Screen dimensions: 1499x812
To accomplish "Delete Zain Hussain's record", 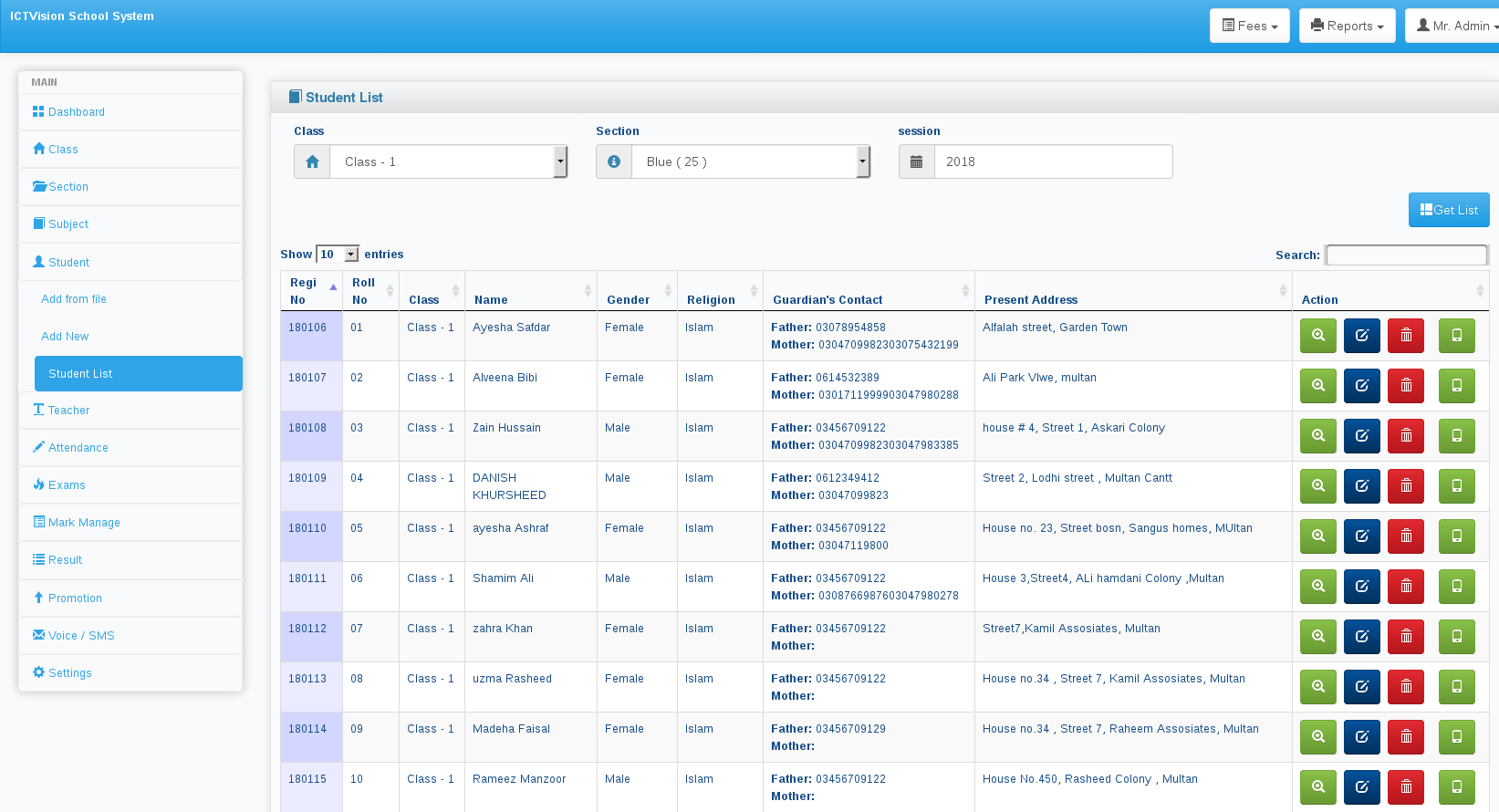I will coord(1406,436).
